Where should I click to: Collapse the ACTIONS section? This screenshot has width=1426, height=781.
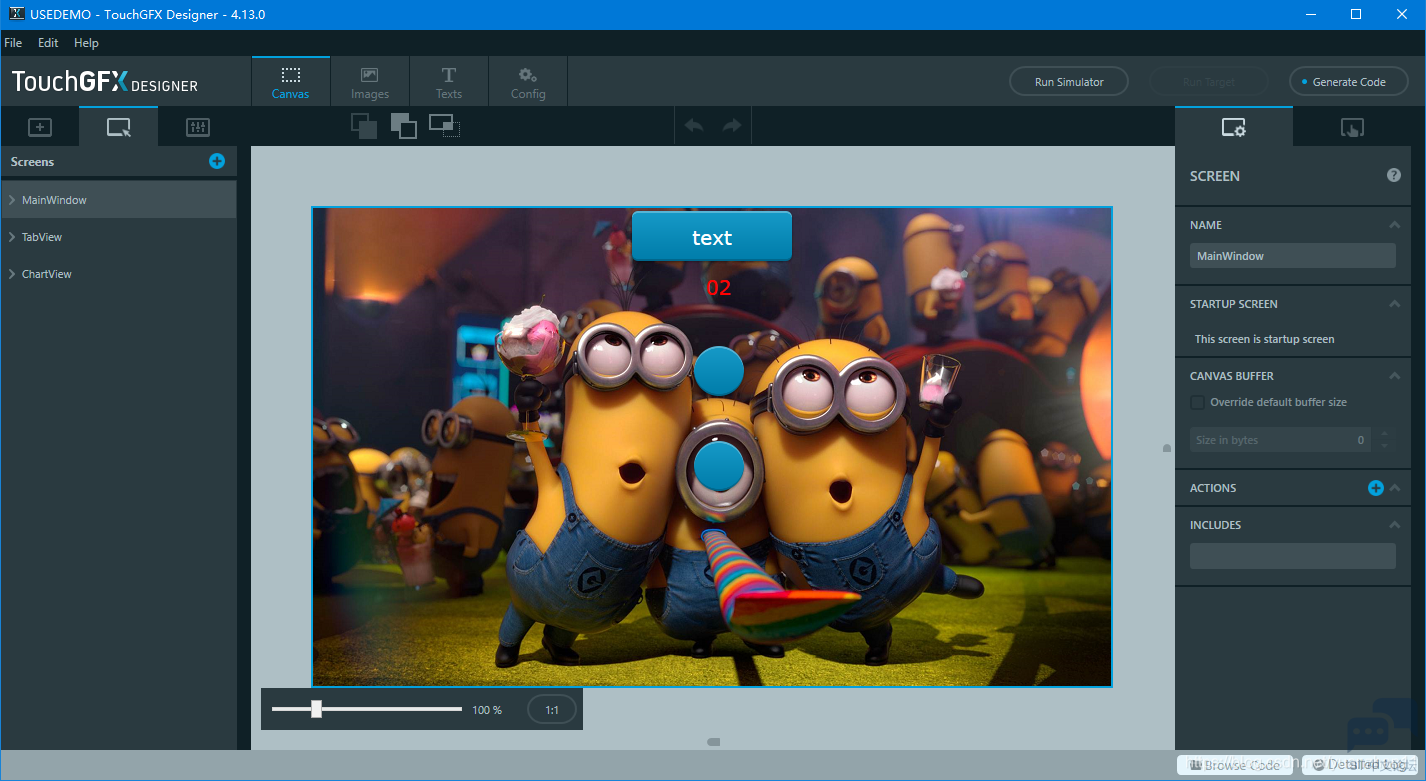click(x=1395, y=488)
